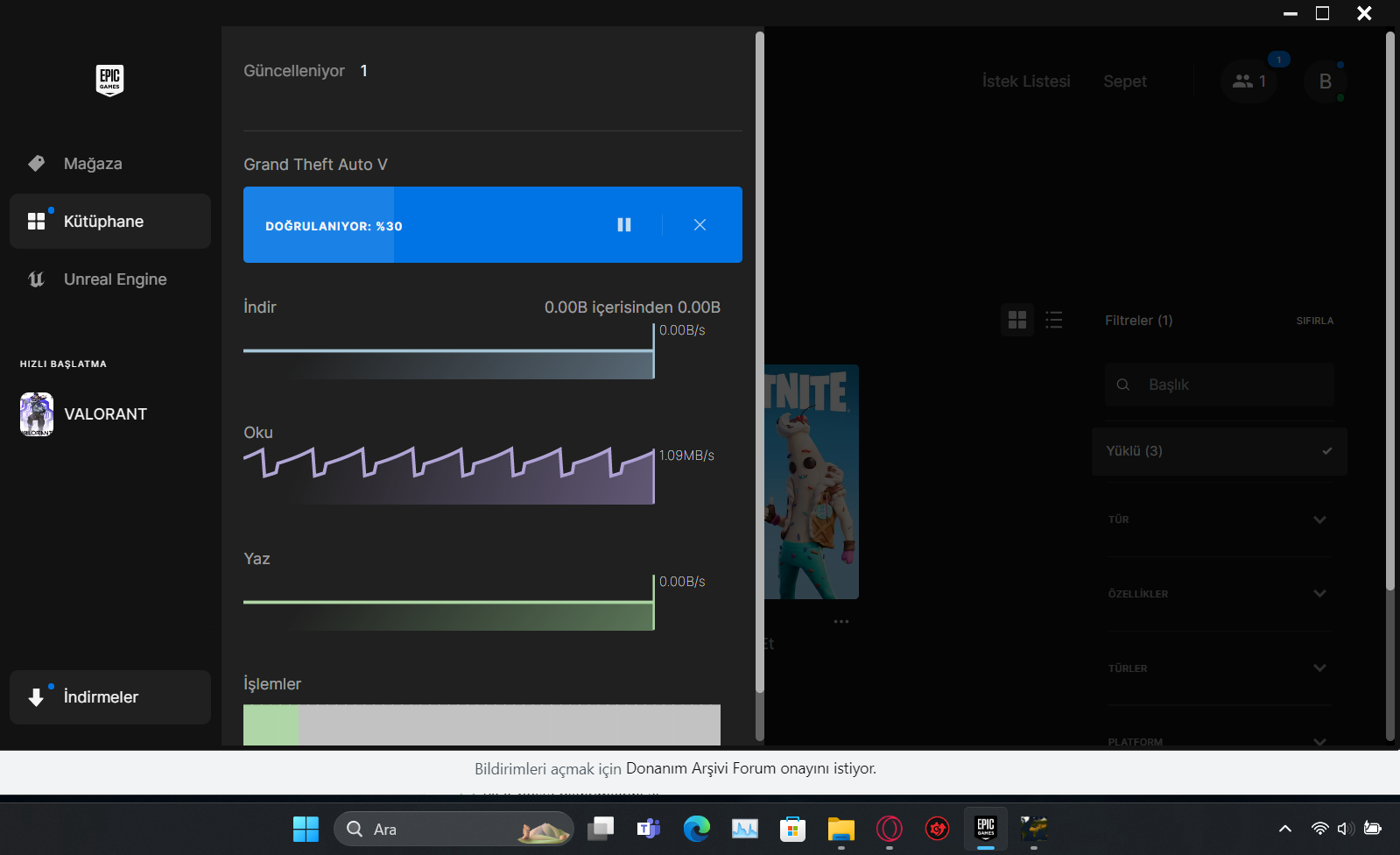
Task: Click Epic Games Launcher taskbar icon
Action: (986, 829)
